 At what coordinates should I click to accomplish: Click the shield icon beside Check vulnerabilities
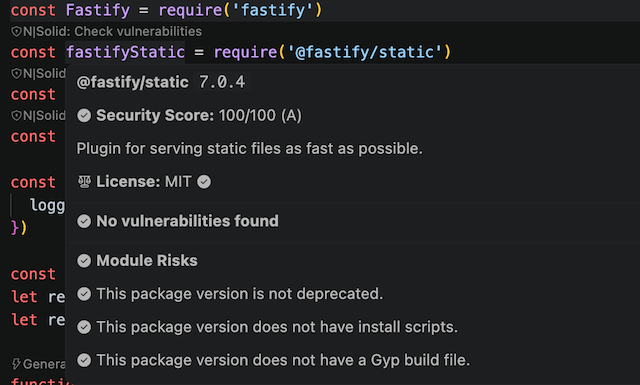tap(16, 31)
